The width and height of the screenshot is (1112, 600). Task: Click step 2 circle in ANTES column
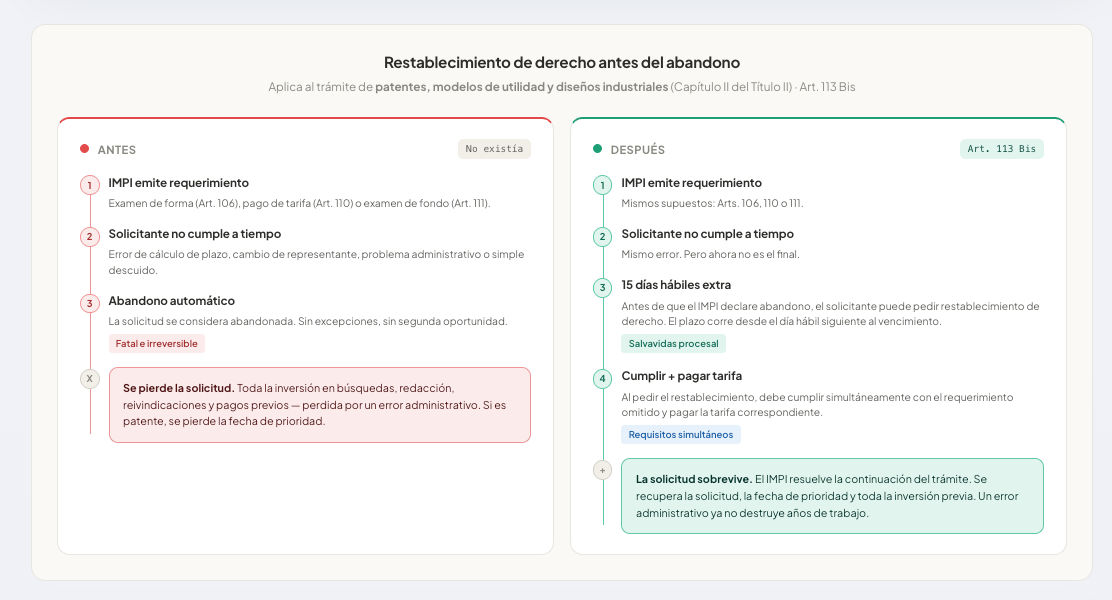89,236
